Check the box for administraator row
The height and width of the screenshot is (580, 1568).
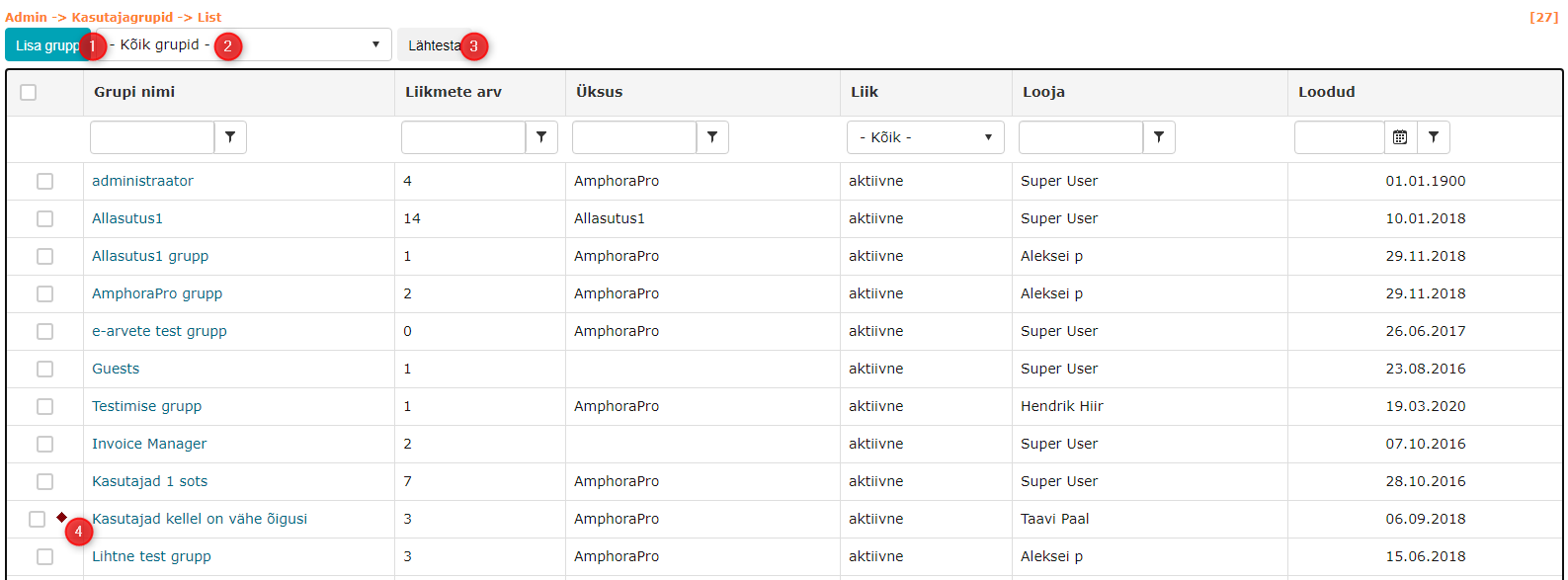tap(44, 181)
